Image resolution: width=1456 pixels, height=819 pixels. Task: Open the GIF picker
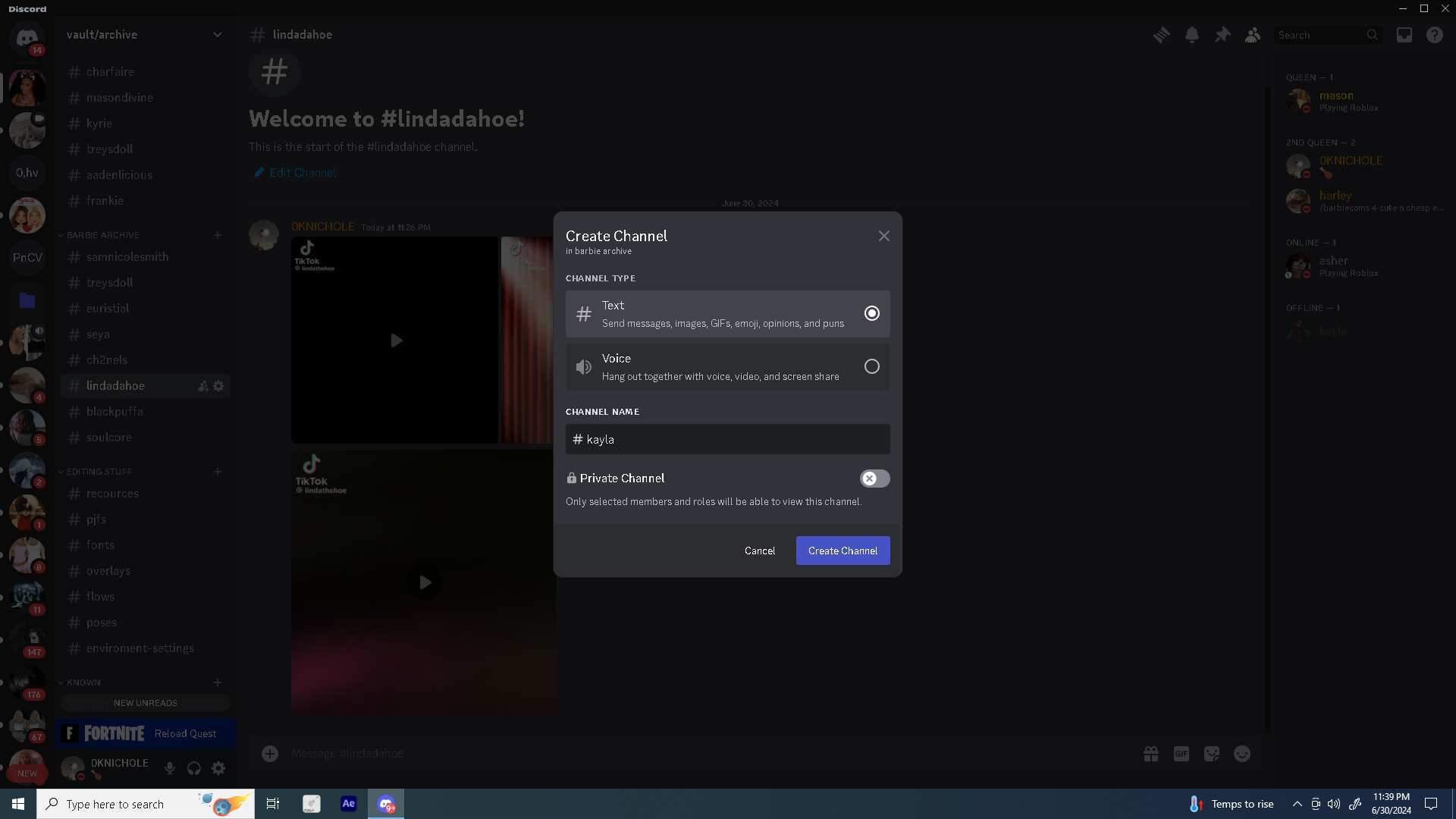(x=1181, y=754)
